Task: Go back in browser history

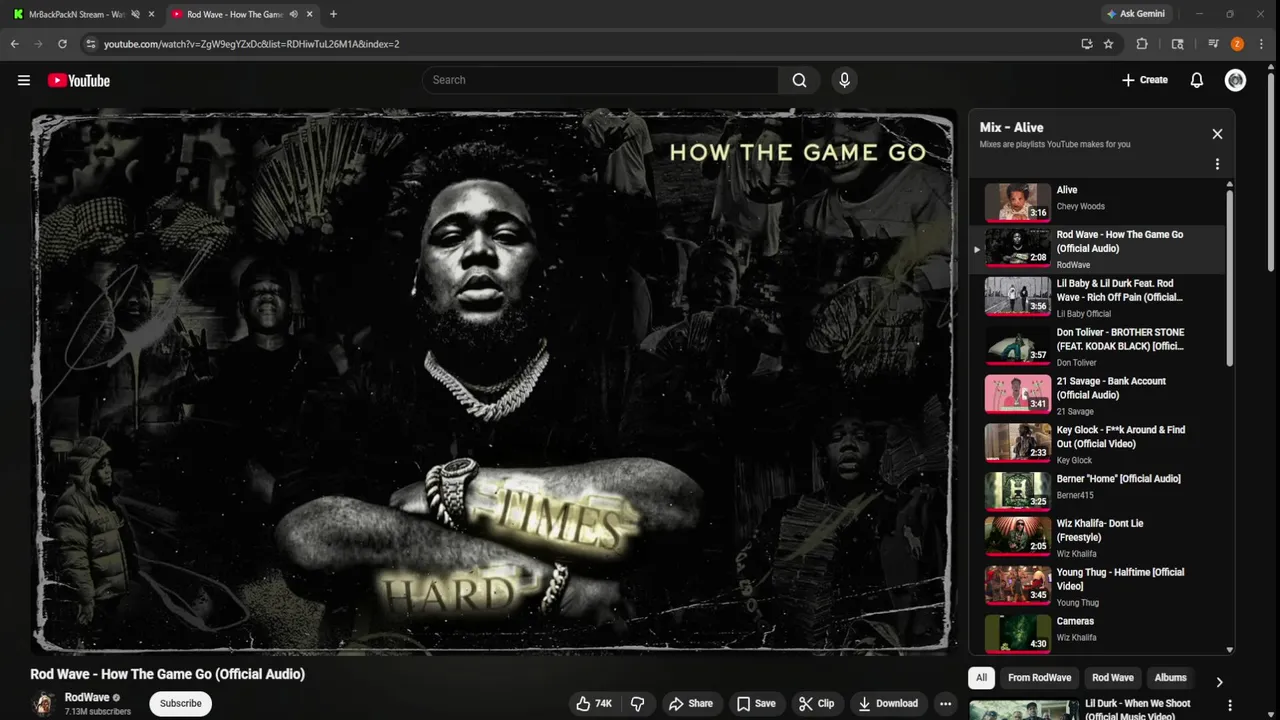Action: point(15,44)
